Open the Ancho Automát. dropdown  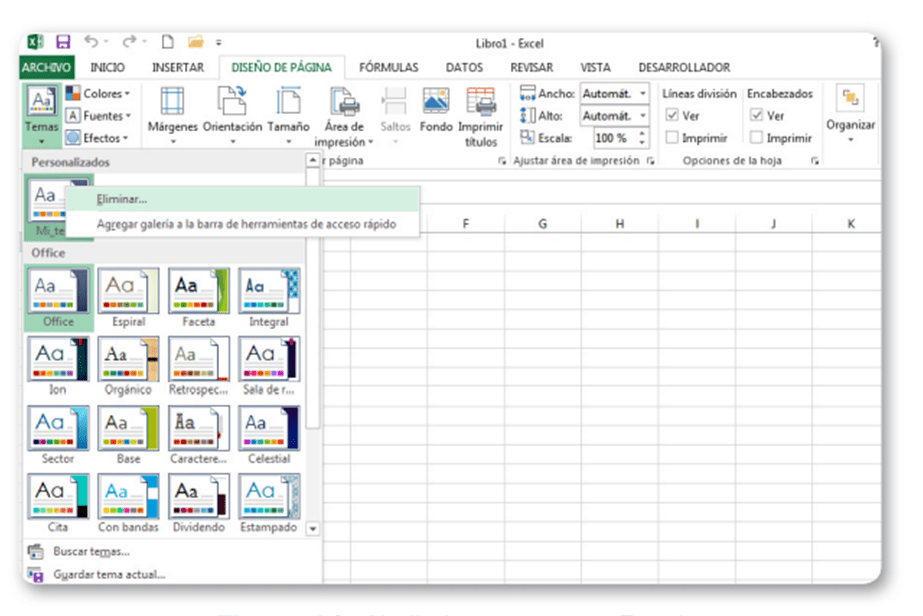[642, 94]
